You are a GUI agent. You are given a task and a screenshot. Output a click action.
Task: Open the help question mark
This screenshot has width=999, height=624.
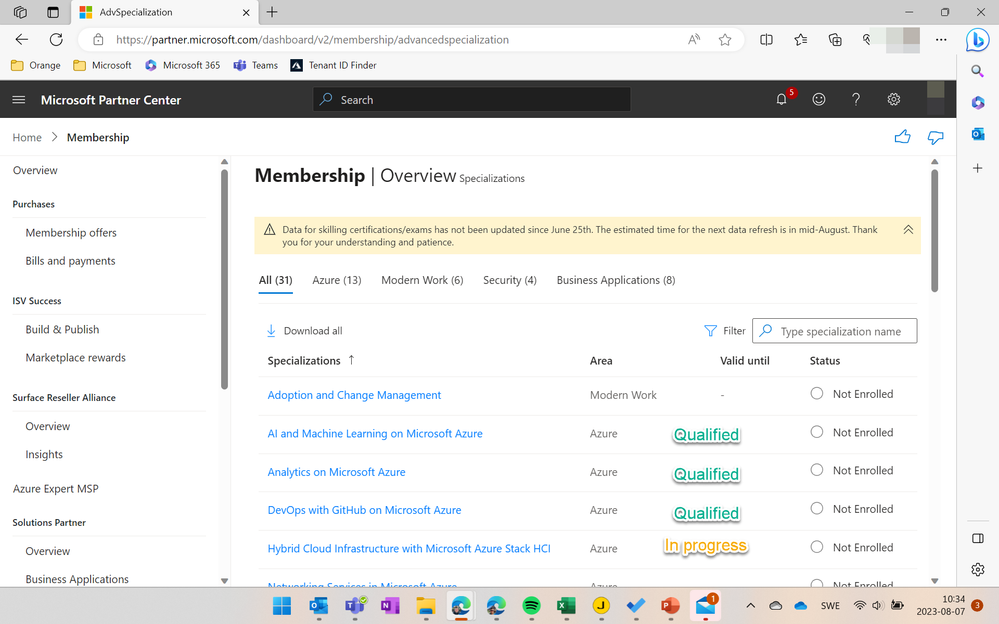(856, 99)
